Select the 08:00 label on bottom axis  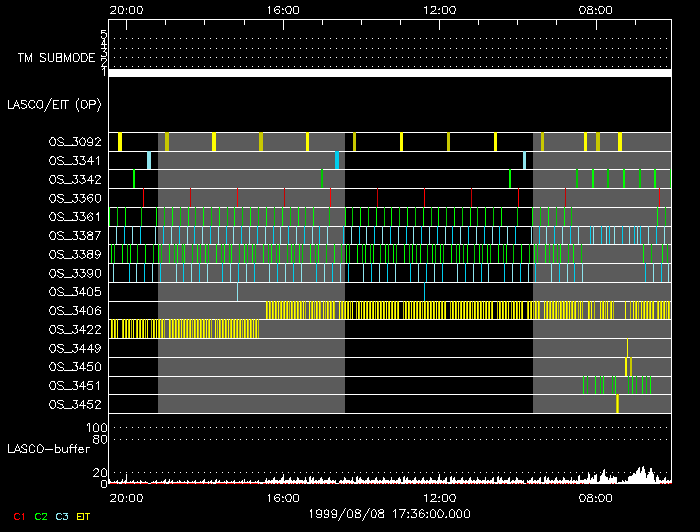[596, 497]
